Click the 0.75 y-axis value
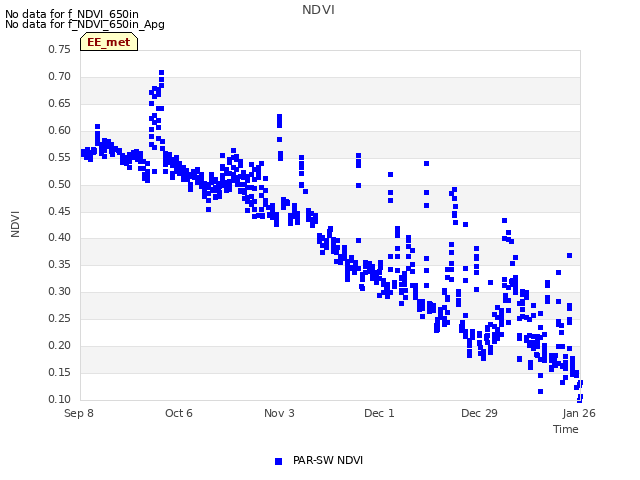 [60, 49]
